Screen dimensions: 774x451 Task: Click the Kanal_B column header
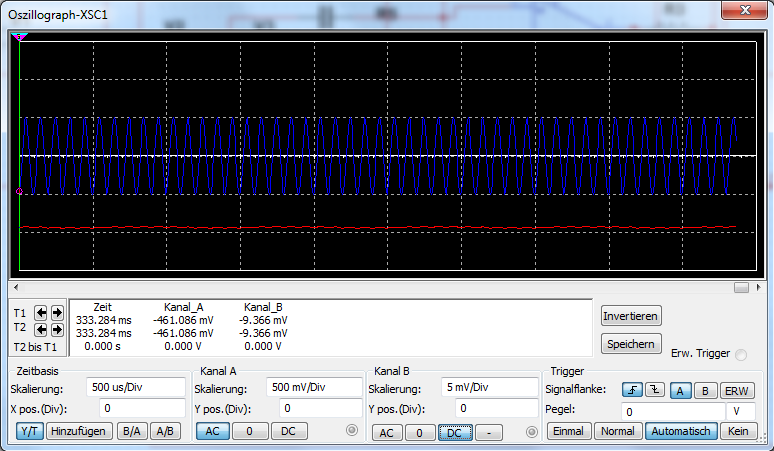[x=263, y=307]
